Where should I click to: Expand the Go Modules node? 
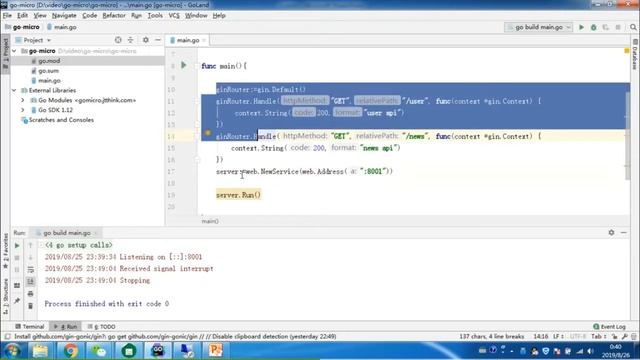[x=23, y=100]
